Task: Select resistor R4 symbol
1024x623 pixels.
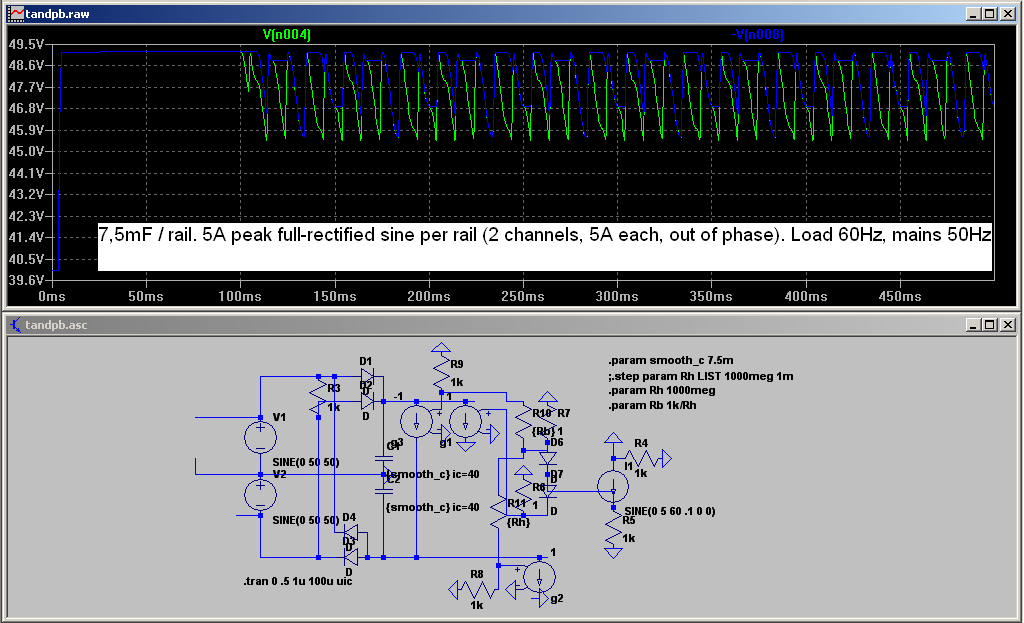Action: click(641, 458)
